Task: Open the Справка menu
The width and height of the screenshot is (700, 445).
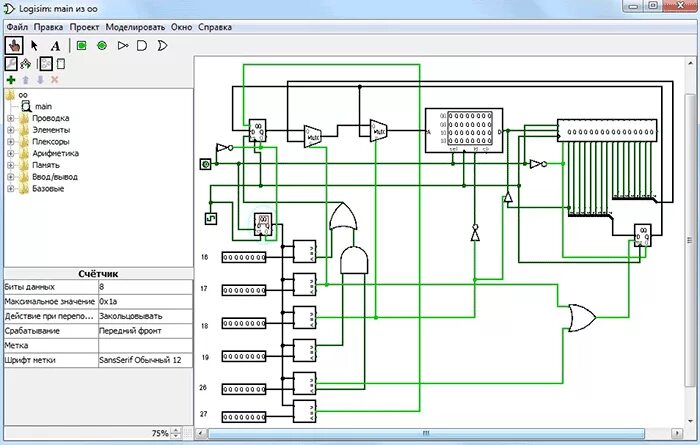Action: point(215,27)
